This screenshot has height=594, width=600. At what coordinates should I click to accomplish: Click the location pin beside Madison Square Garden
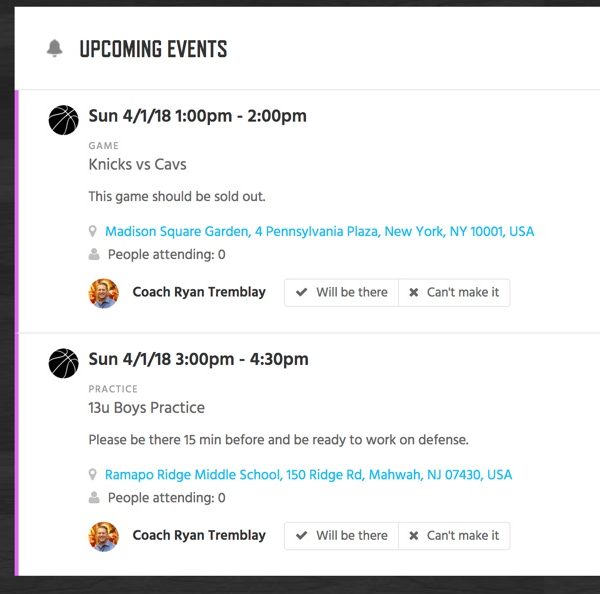pyautogui.click(x=92, y=232)
